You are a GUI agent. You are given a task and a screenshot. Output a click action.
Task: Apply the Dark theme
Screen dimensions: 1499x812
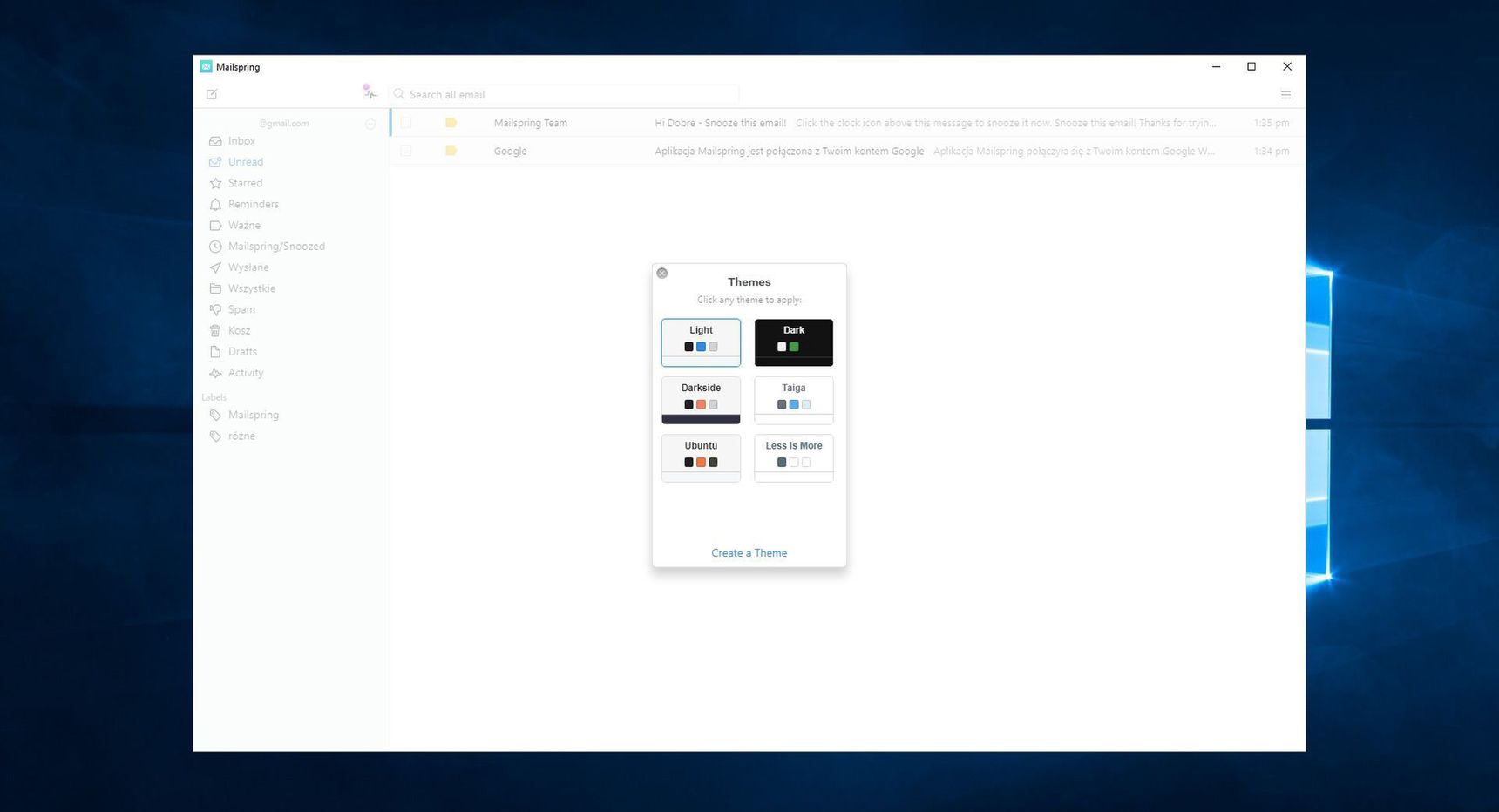(794, 342)
